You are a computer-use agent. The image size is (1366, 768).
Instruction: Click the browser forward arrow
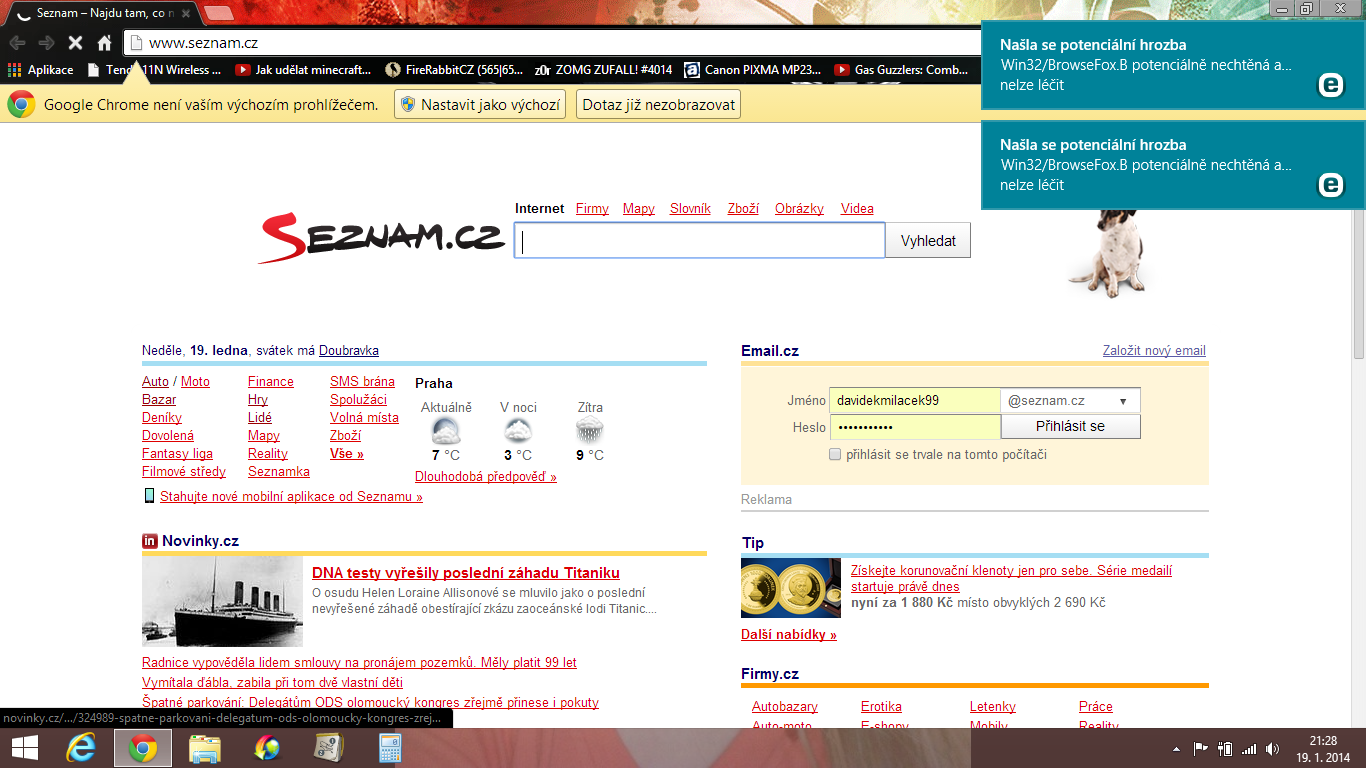point(46,43)
